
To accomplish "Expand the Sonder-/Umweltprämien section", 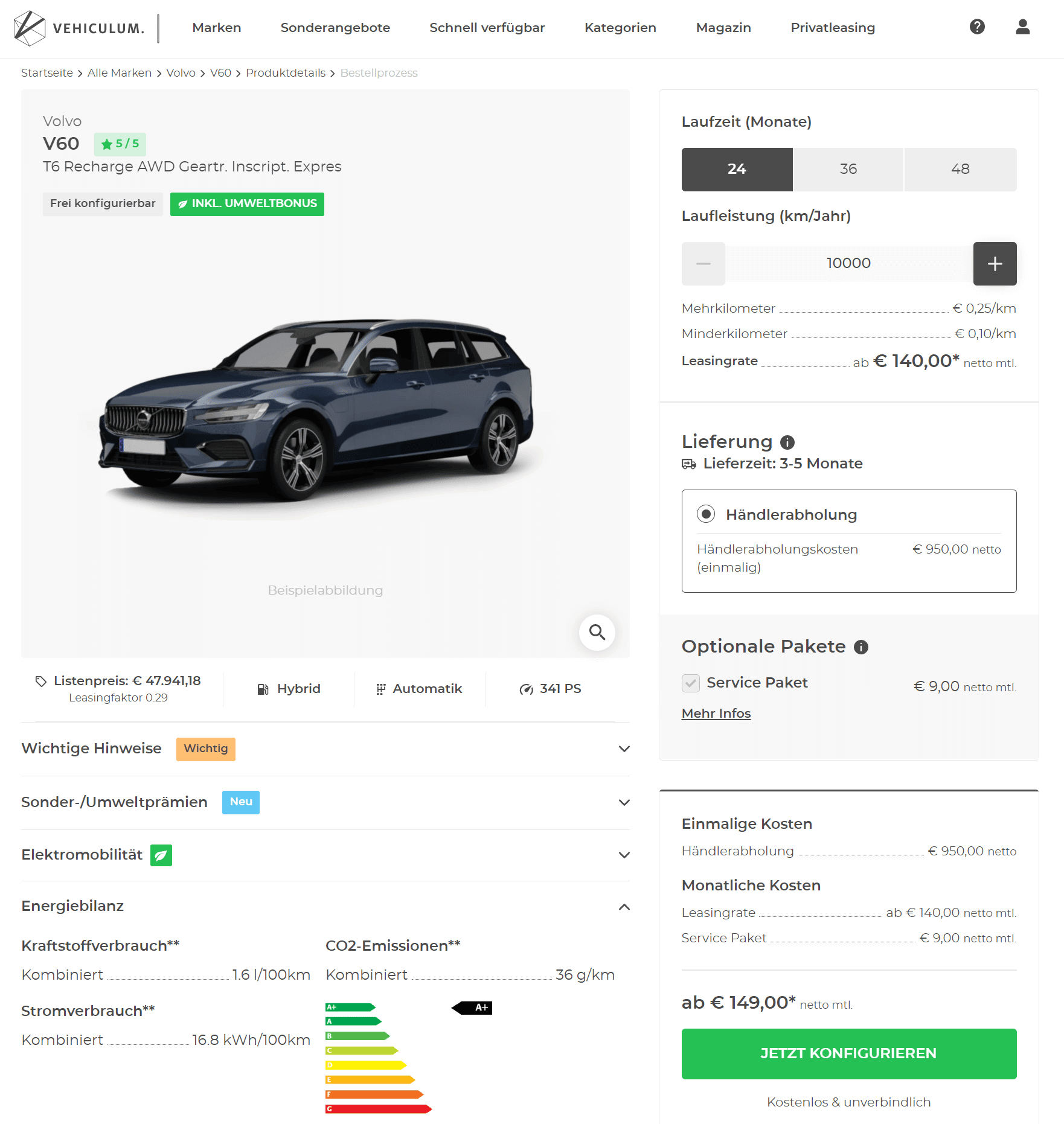I will 325,802.
